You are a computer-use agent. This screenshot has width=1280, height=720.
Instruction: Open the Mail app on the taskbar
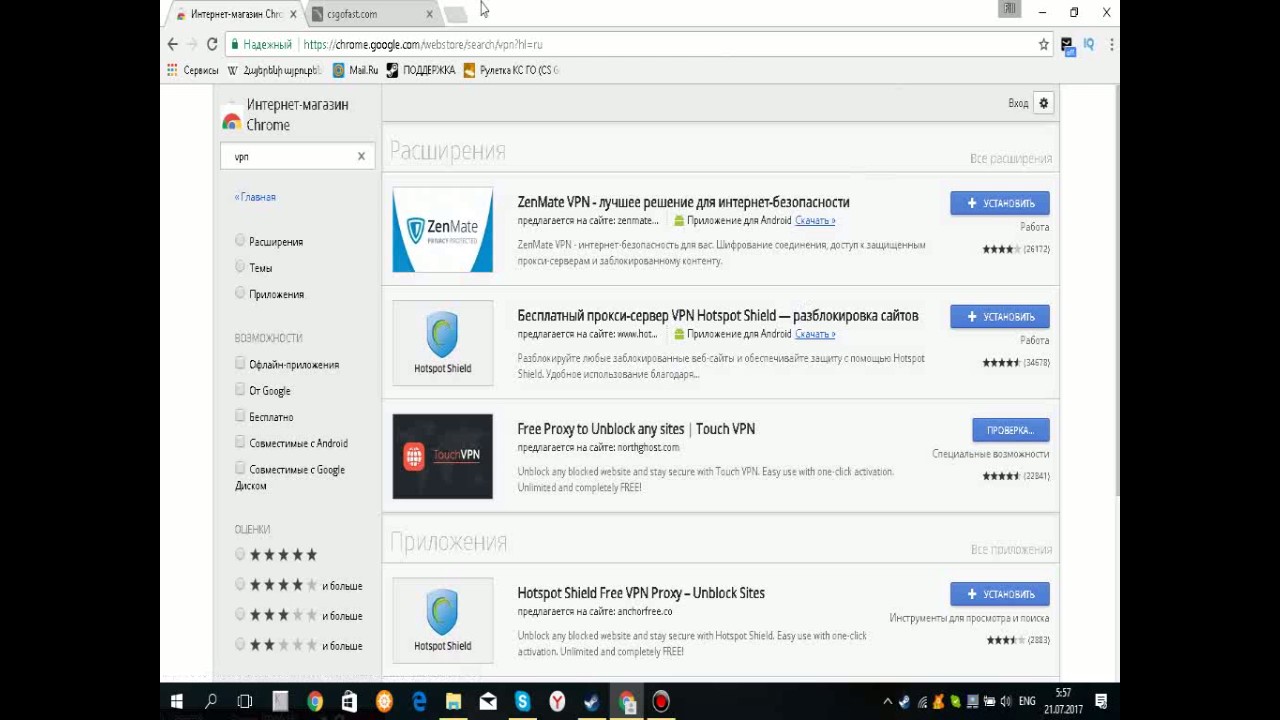point(488,701)
